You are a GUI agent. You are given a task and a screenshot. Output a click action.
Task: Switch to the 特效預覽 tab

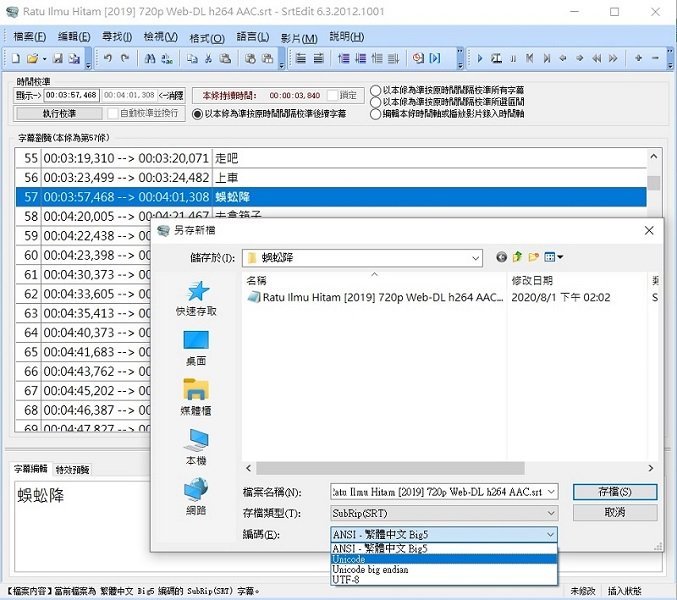pyautogui.click(x=72, y=470)
